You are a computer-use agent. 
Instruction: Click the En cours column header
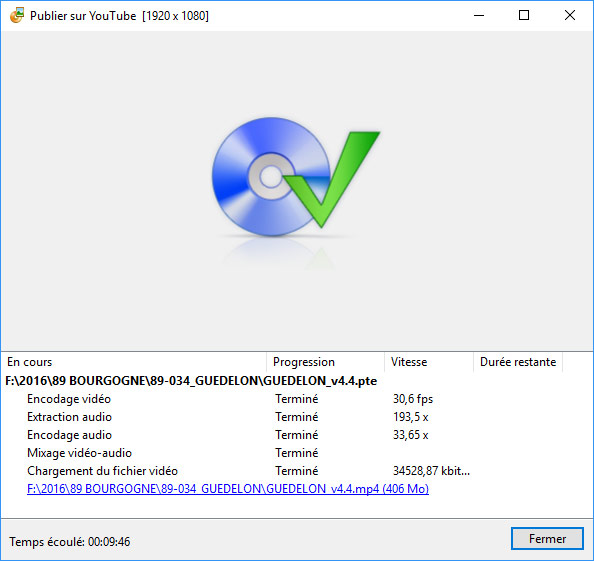[x=134, y=362]
